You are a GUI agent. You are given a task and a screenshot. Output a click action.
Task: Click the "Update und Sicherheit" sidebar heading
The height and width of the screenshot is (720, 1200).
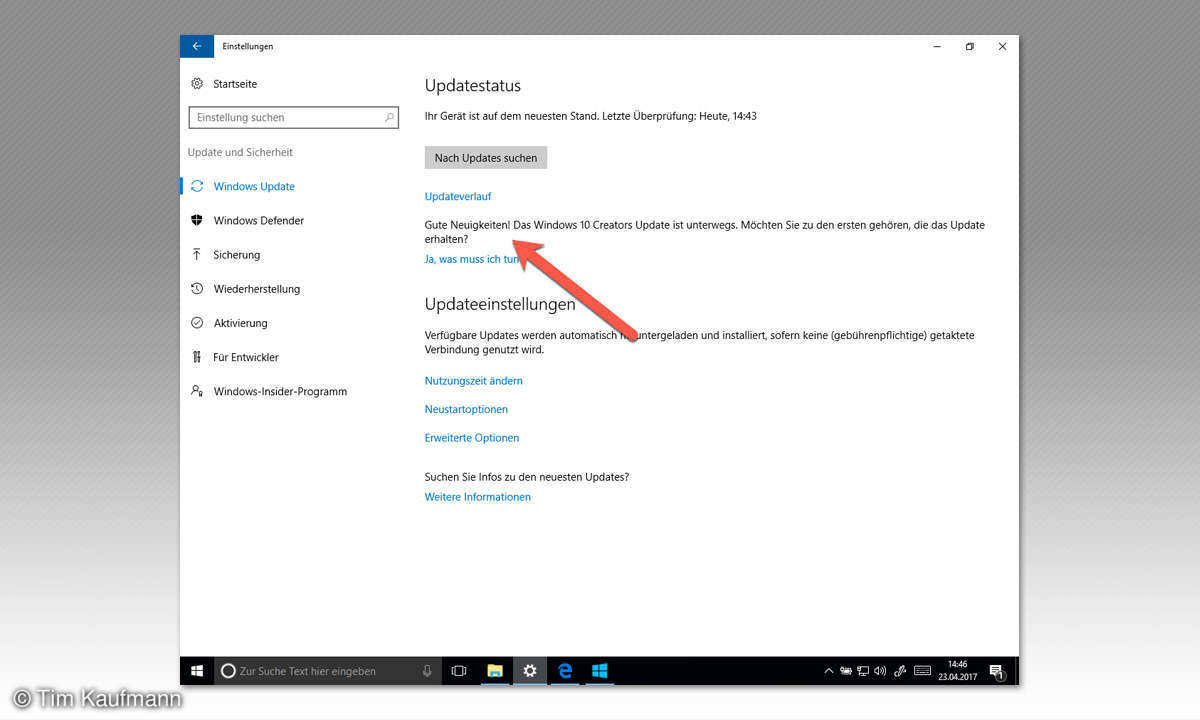[x=240, y=152]
